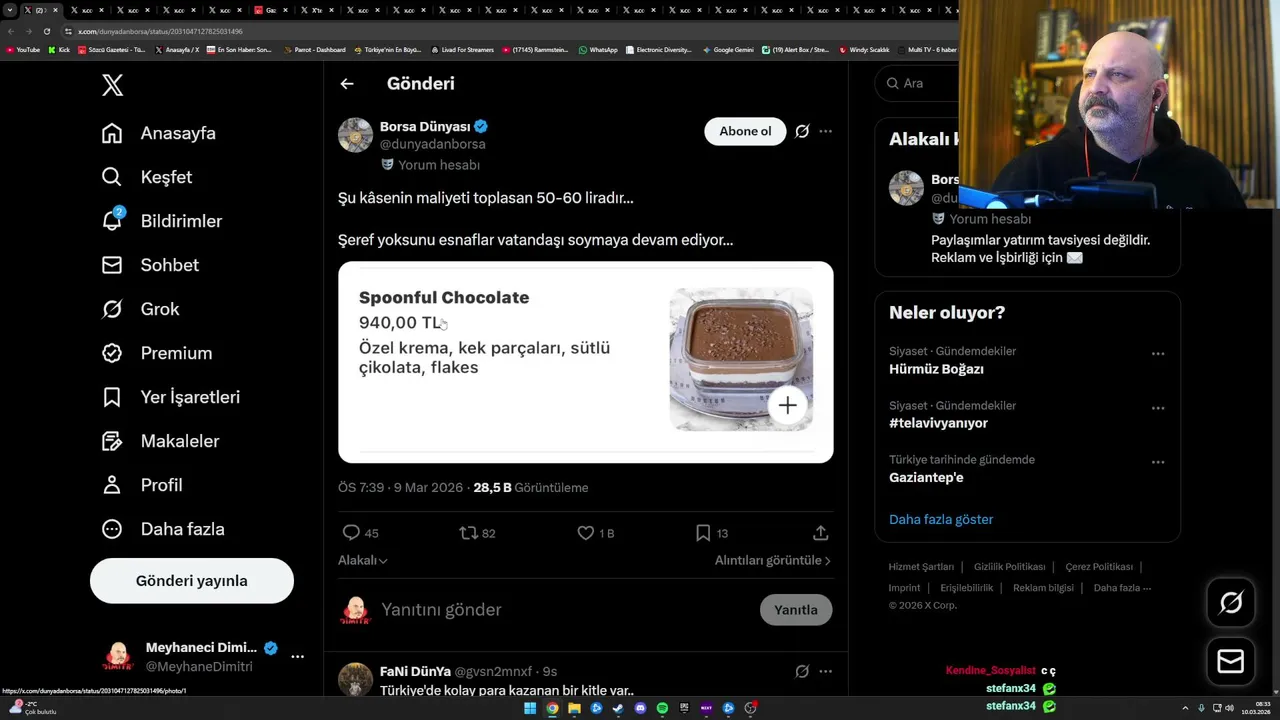
Task: Open Livad For Streamers bookmark
Action: pyautogui.click(x=462, y=49)
